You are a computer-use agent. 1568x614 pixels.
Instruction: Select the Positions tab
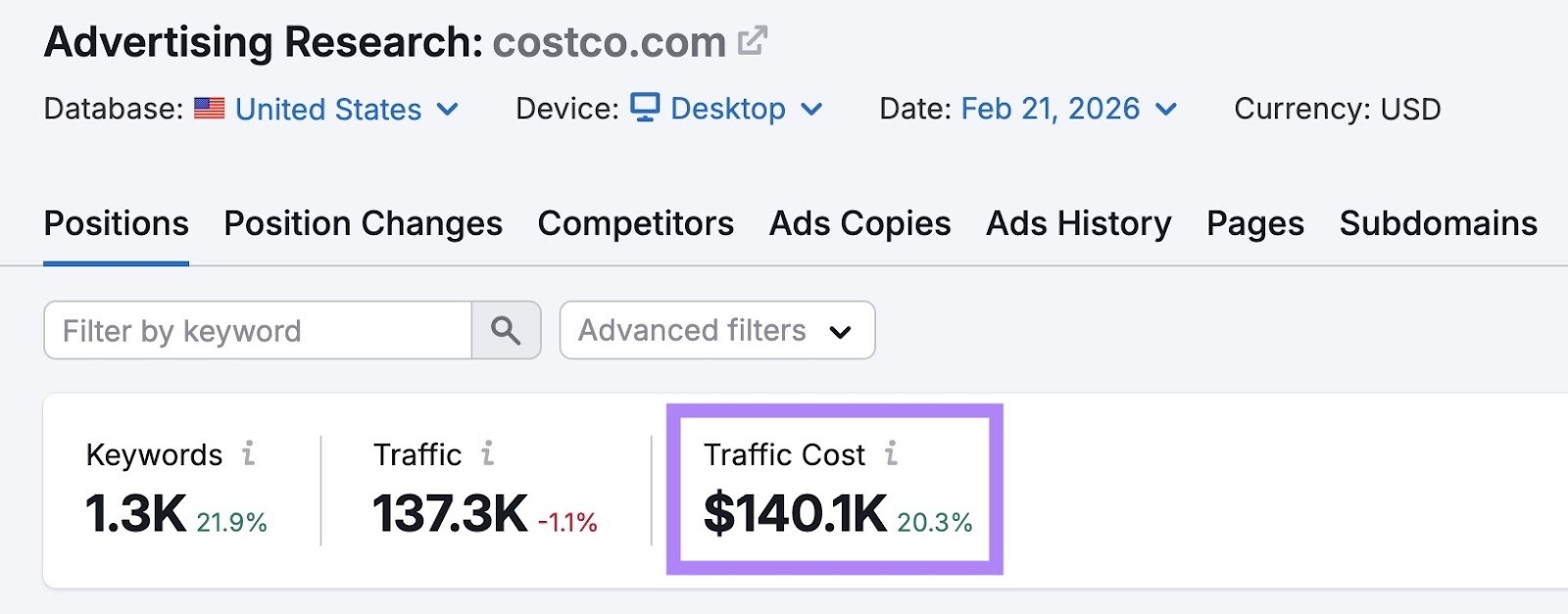tap(116, 223)
